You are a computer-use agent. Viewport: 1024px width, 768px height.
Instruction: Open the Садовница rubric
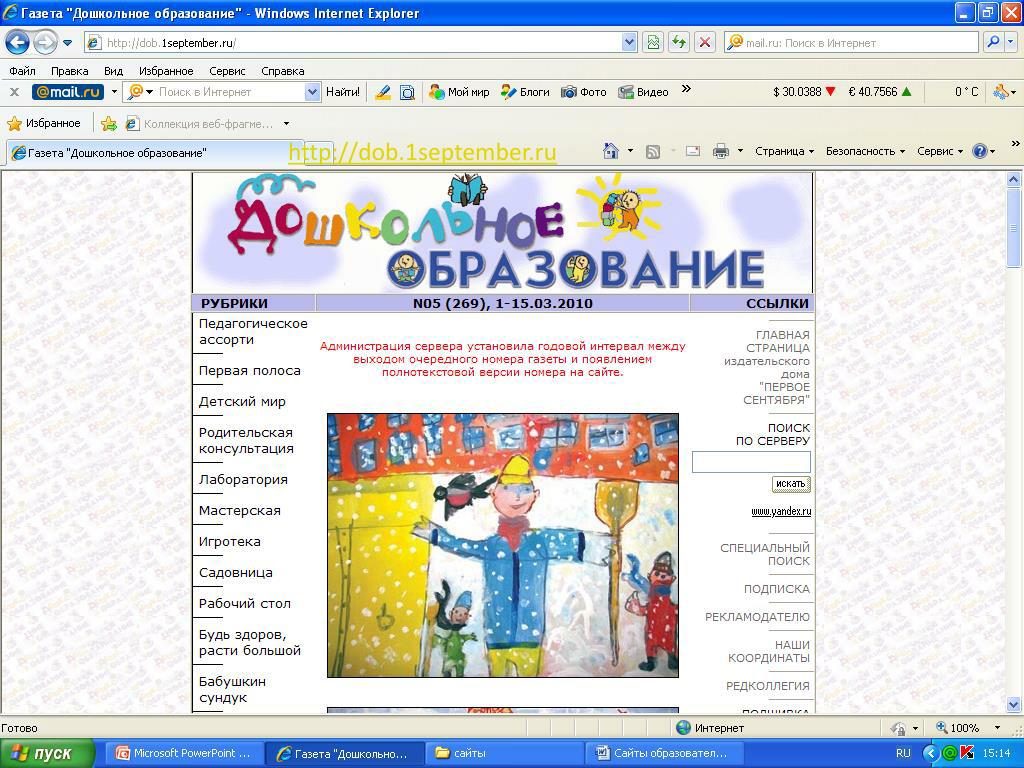tap(236, 573)
